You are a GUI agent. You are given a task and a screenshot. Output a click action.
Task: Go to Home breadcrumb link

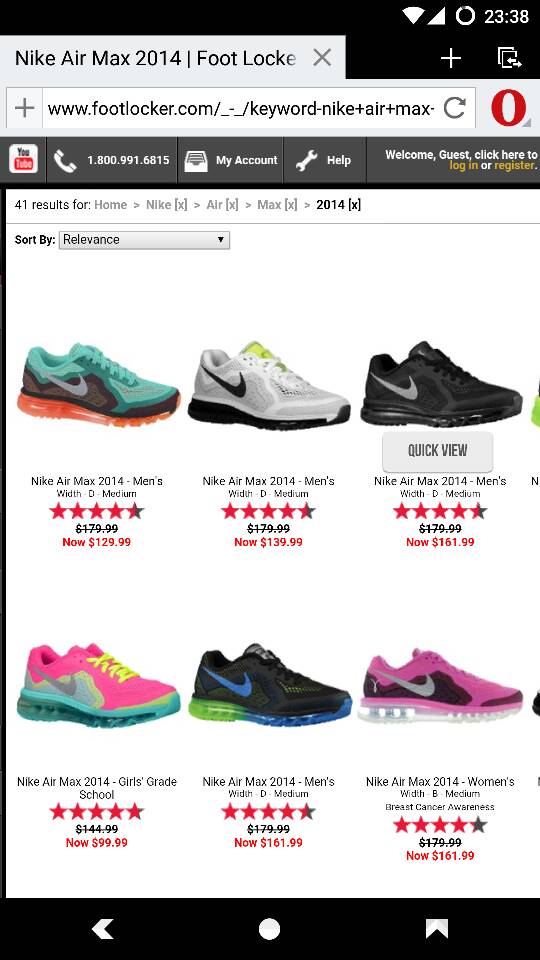111,205
